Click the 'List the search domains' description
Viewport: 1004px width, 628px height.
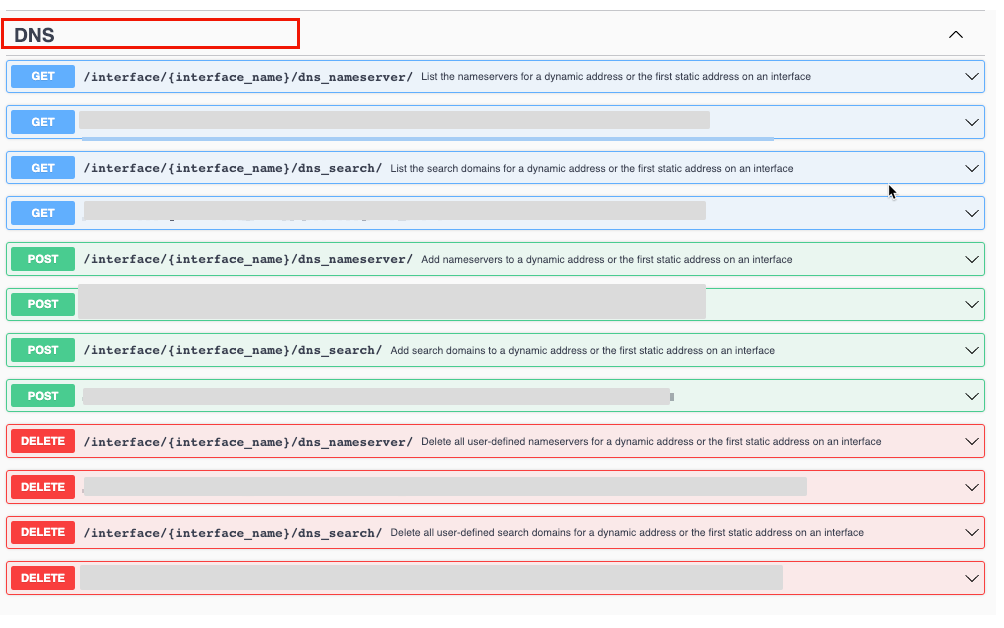click(x=592, y=168)
